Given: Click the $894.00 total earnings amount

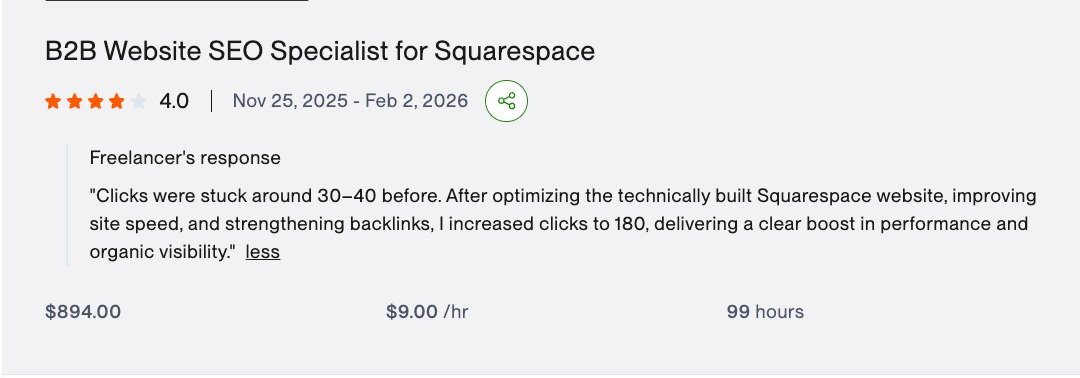Looking at the screenshot, I should coord(83,312).
